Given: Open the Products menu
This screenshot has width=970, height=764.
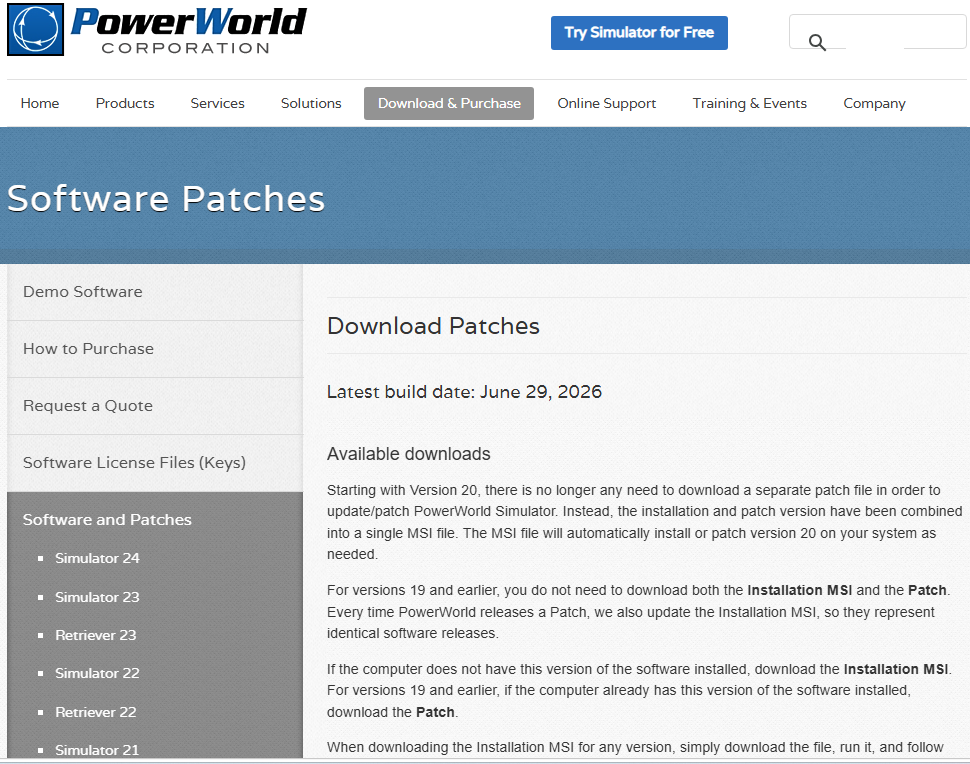Looking at the screenshot, I should 125,103.
